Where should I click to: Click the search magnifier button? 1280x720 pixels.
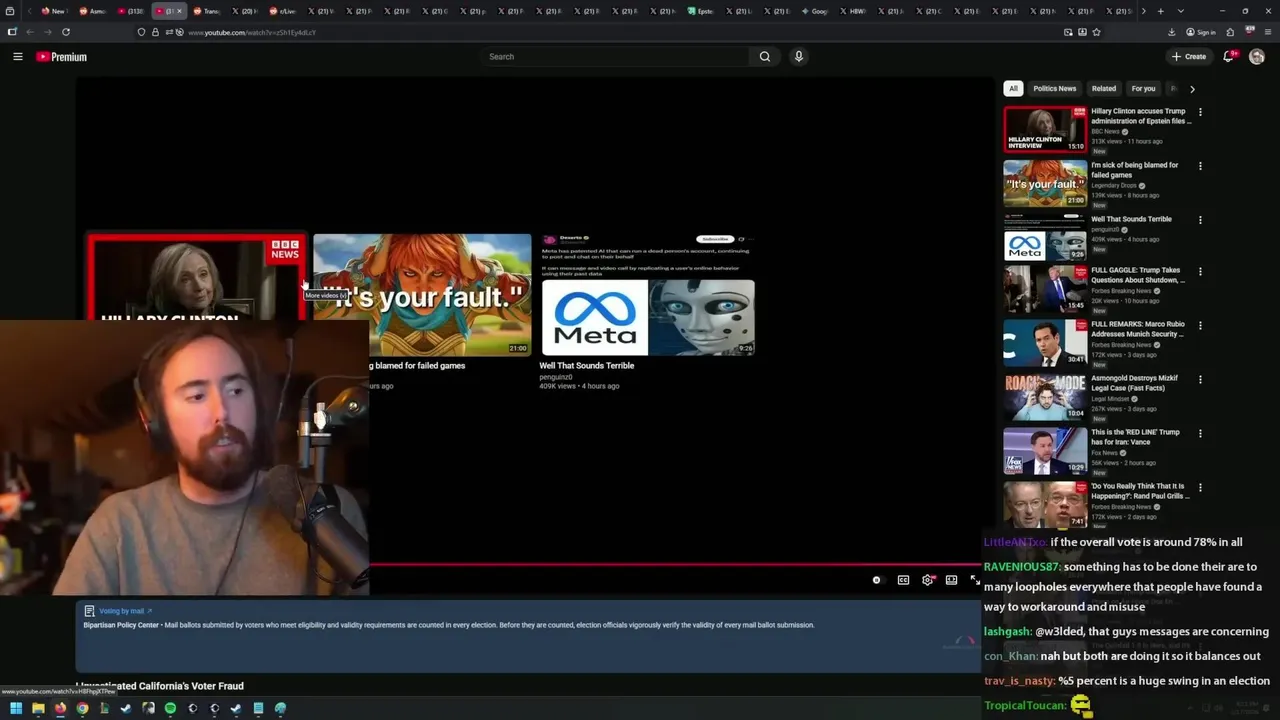pyautogui.click(x=765, y=57)
